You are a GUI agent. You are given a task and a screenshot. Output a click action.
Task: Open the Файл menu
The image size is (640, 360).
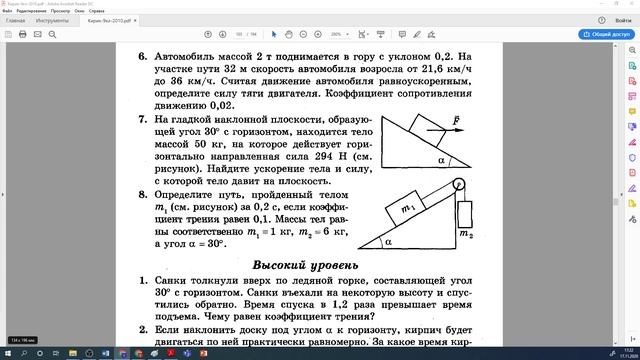pos(7,11)
